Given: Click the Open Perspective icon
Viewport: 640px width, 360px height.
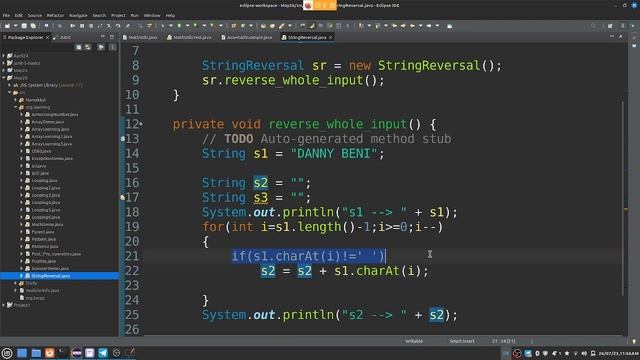Looking at the screenshot, I should pos(610,26).
